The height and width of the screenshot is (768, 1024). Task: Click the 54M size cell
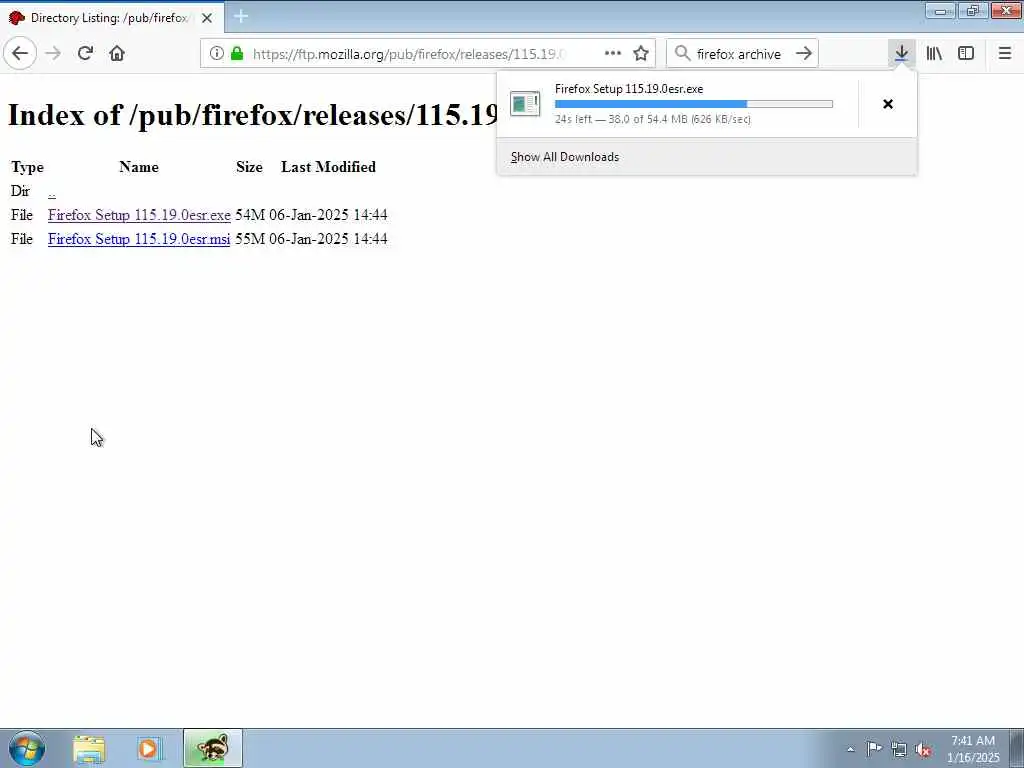coord(250,215)
